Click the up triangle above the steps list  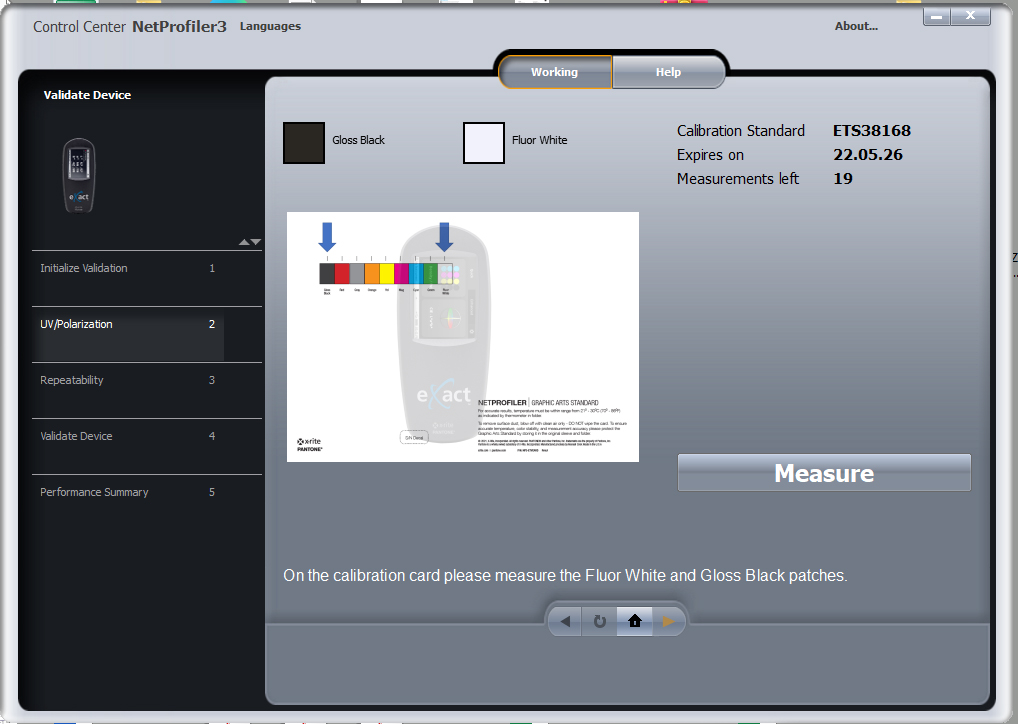(243, 242)
